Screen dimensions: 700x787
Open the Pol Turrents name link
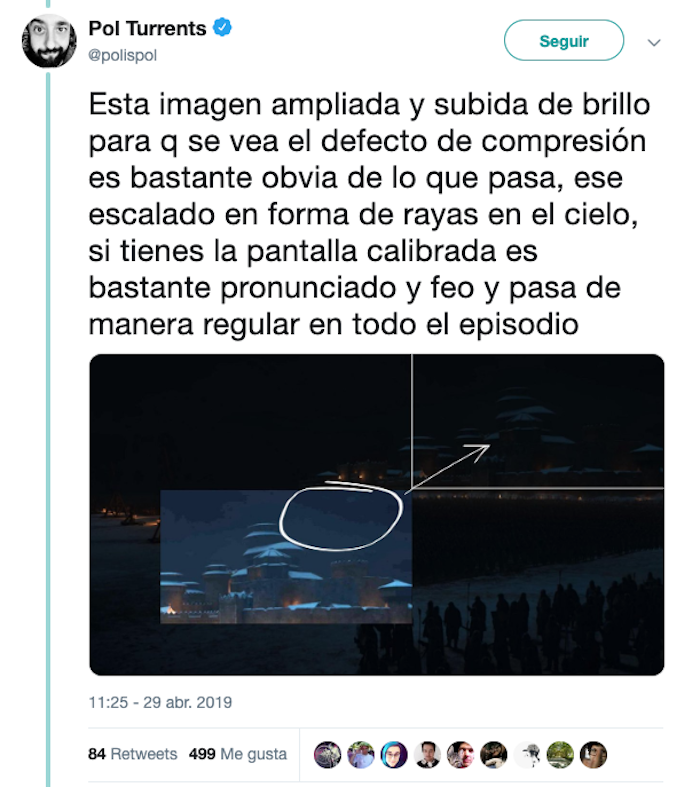147,28
